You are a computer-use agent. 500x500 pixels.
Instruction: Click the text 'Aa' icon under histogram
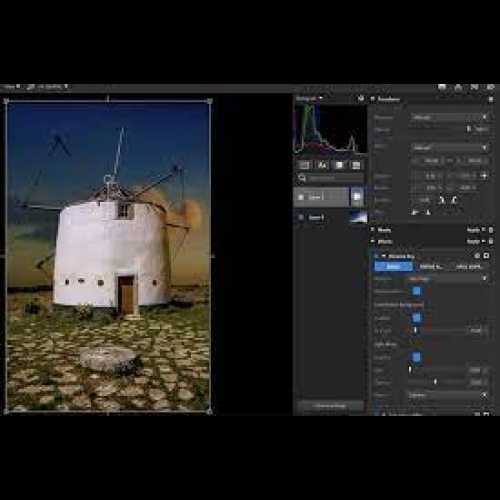click(x=322, y=165)
